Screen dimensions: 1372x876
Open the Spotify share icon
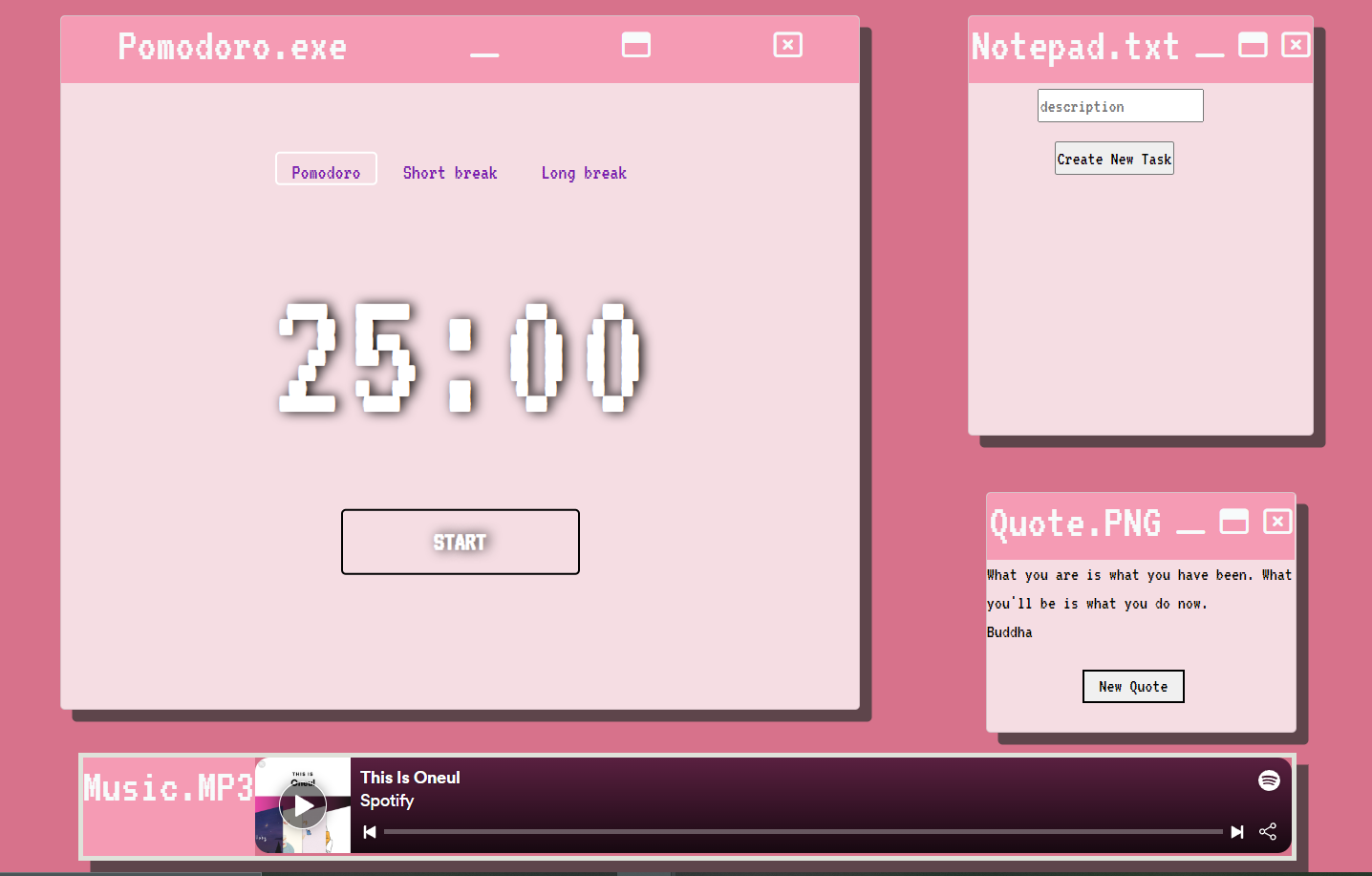click(x=1268, y=831)
